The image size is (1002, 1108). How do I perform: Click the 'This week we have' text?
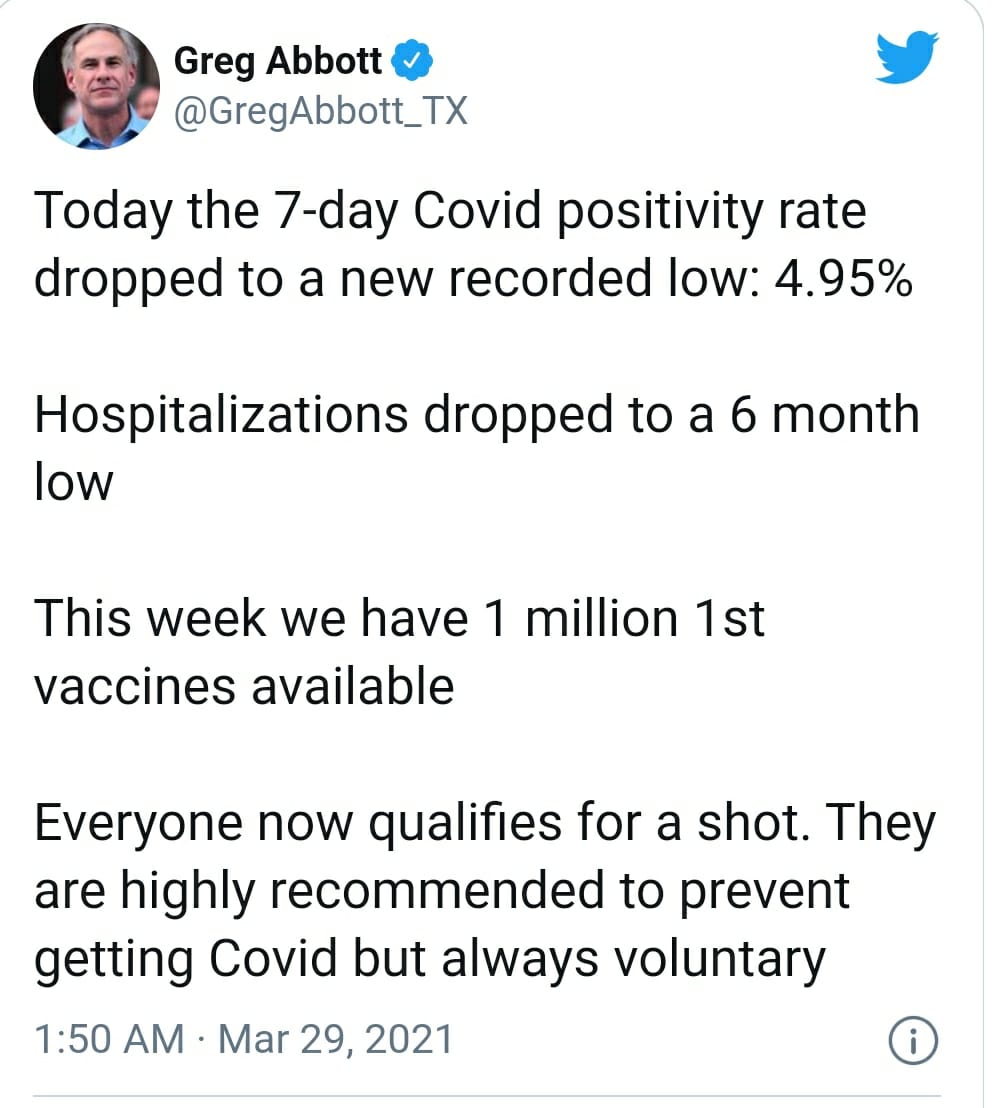click(251, 618)
